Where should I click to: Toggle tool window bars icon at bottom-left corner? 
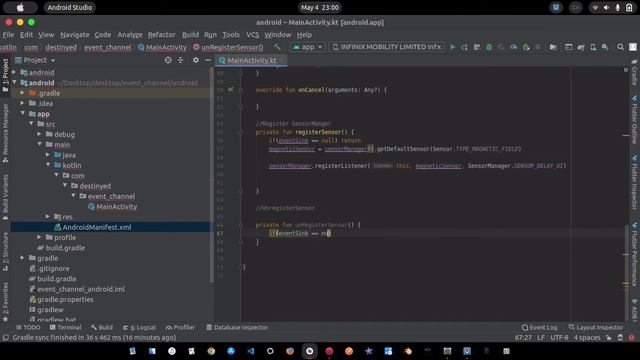[x=5, y=338]
